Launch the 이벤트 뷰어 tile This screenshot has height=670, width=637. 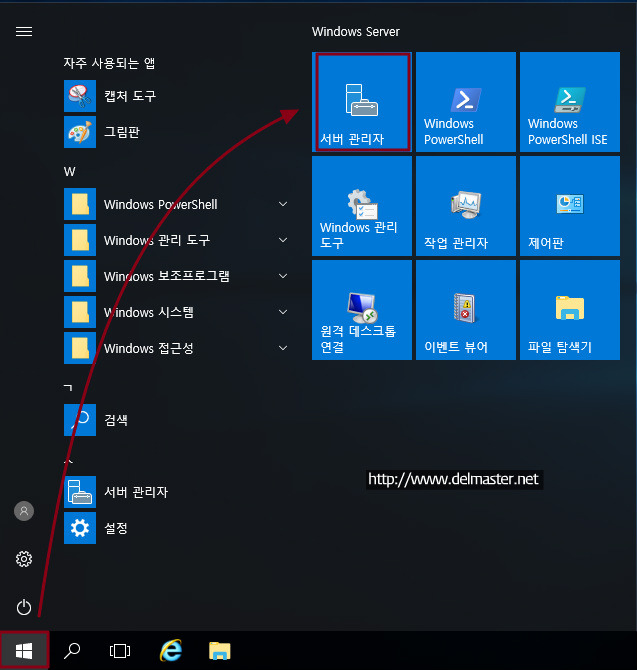(x=466, y=310)
